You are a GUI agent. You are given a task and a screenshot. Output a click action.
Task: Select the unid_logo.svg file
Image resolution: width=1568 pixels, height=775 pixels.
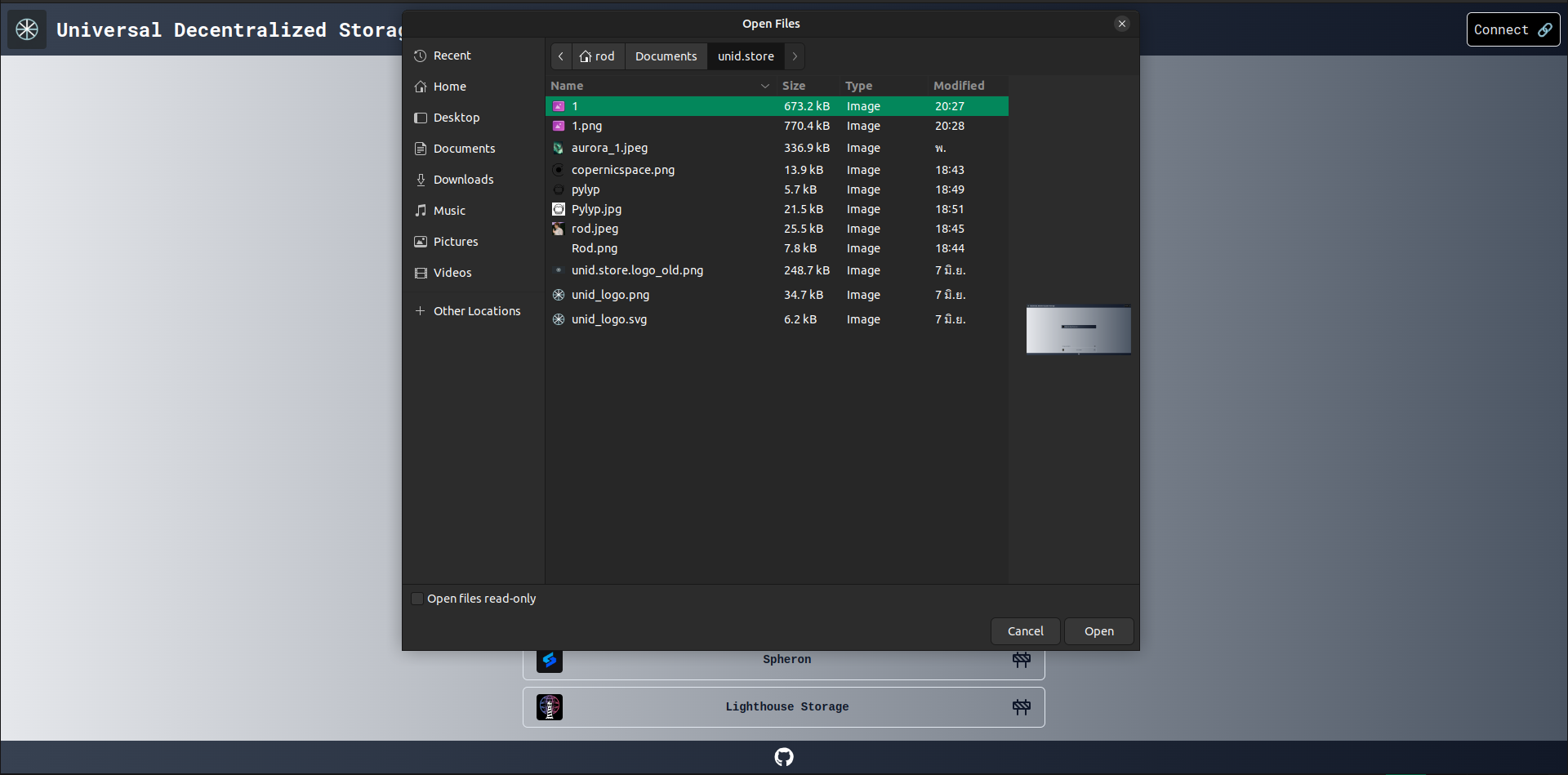tap(777, 319)
